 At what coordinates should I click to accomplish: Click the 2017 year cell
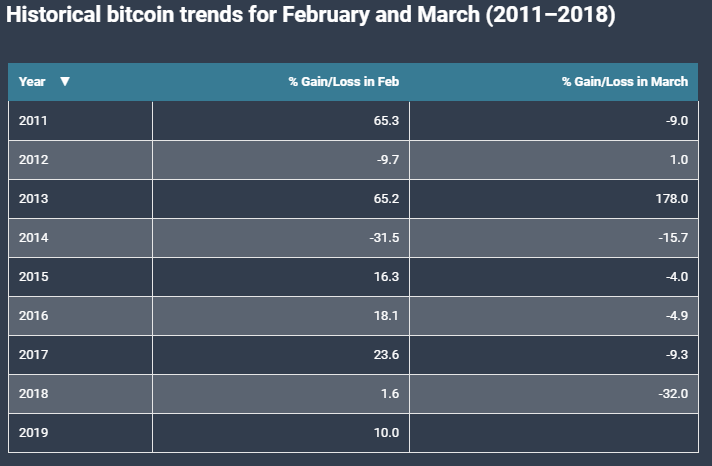(33, 355)
